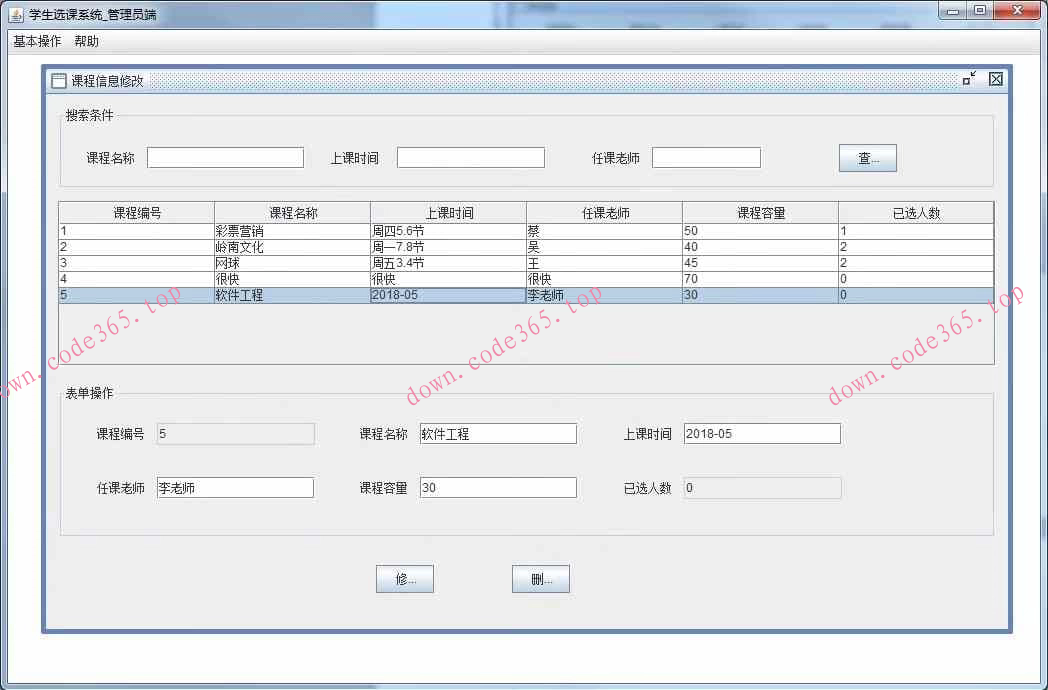This screenshot has height=690, width=1048.
Task: Focus the 任课老师 search input field
Action: 706,158
